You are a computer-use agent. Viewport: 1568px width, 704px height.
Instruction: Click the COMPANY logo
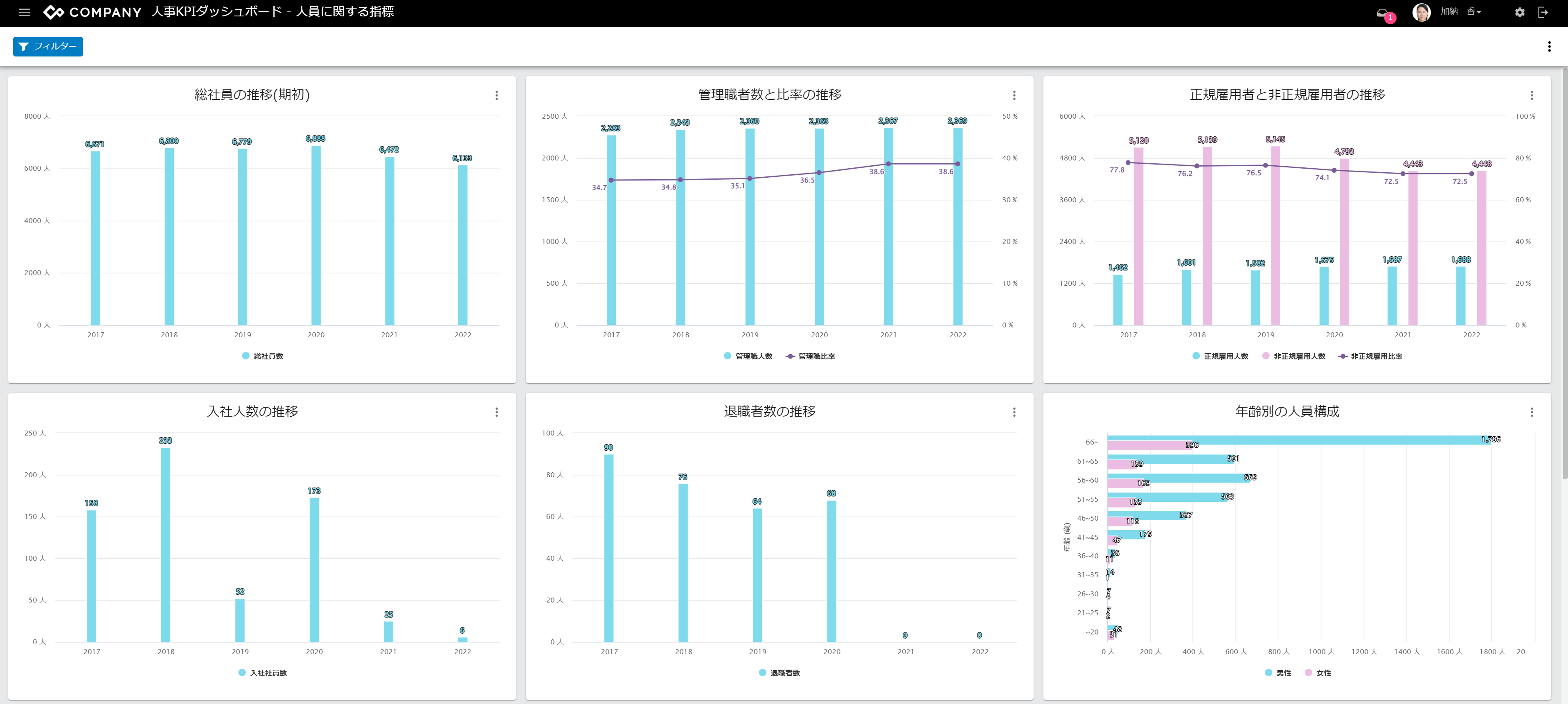[92, 12]
